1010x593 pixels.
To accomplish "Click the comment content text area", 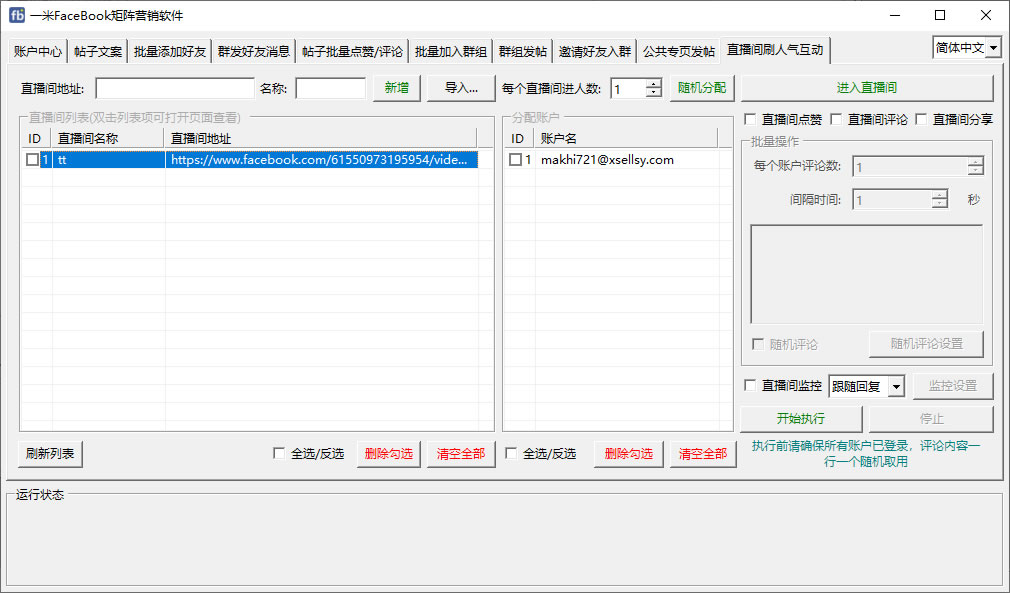I will tap(866, 274).
